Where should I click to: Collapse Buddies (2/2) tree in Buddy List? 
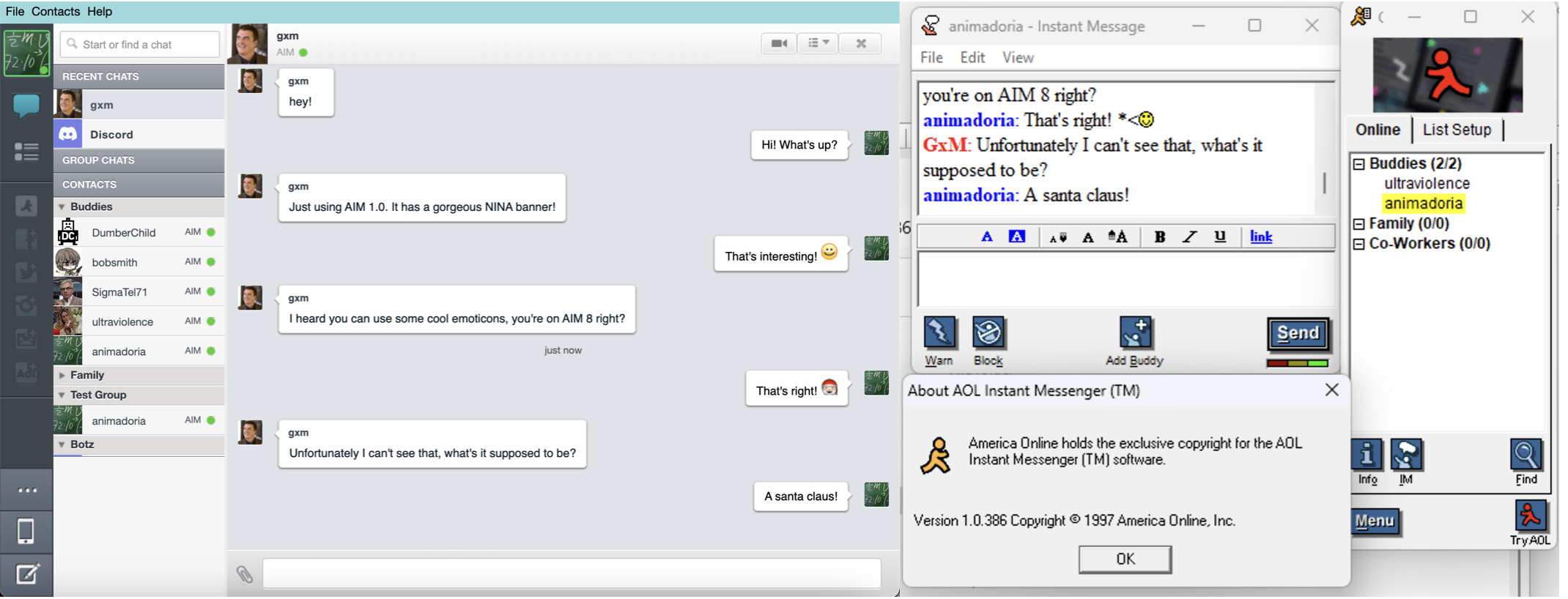[x=1359, y=164]
